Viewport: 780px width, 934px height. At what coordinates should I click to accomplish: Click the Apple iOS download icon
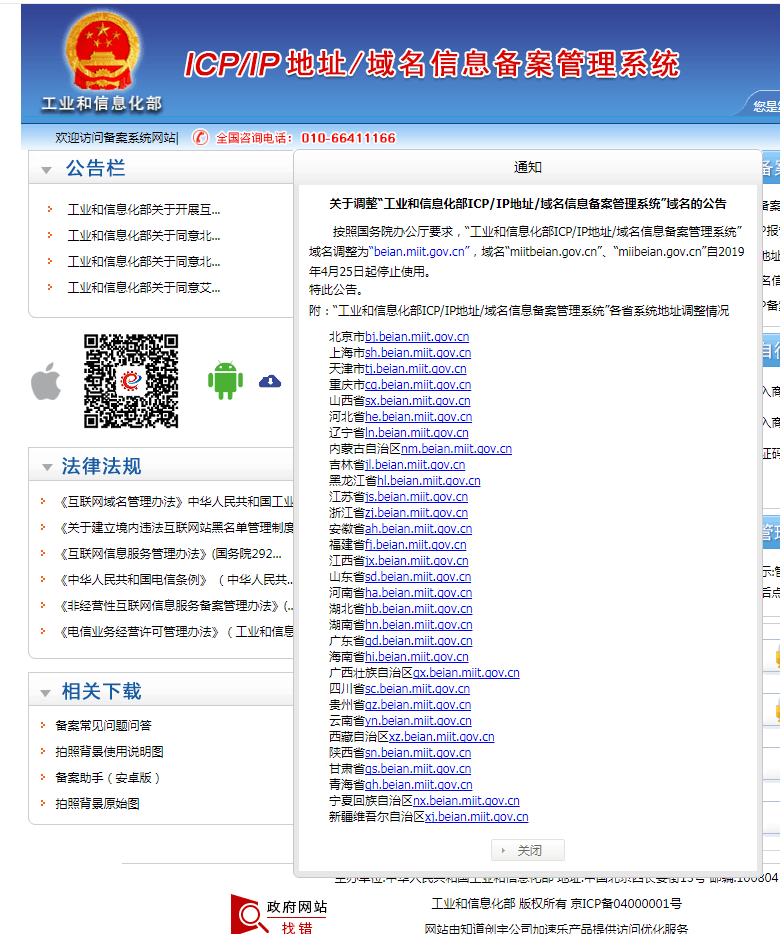coord(46,381)
